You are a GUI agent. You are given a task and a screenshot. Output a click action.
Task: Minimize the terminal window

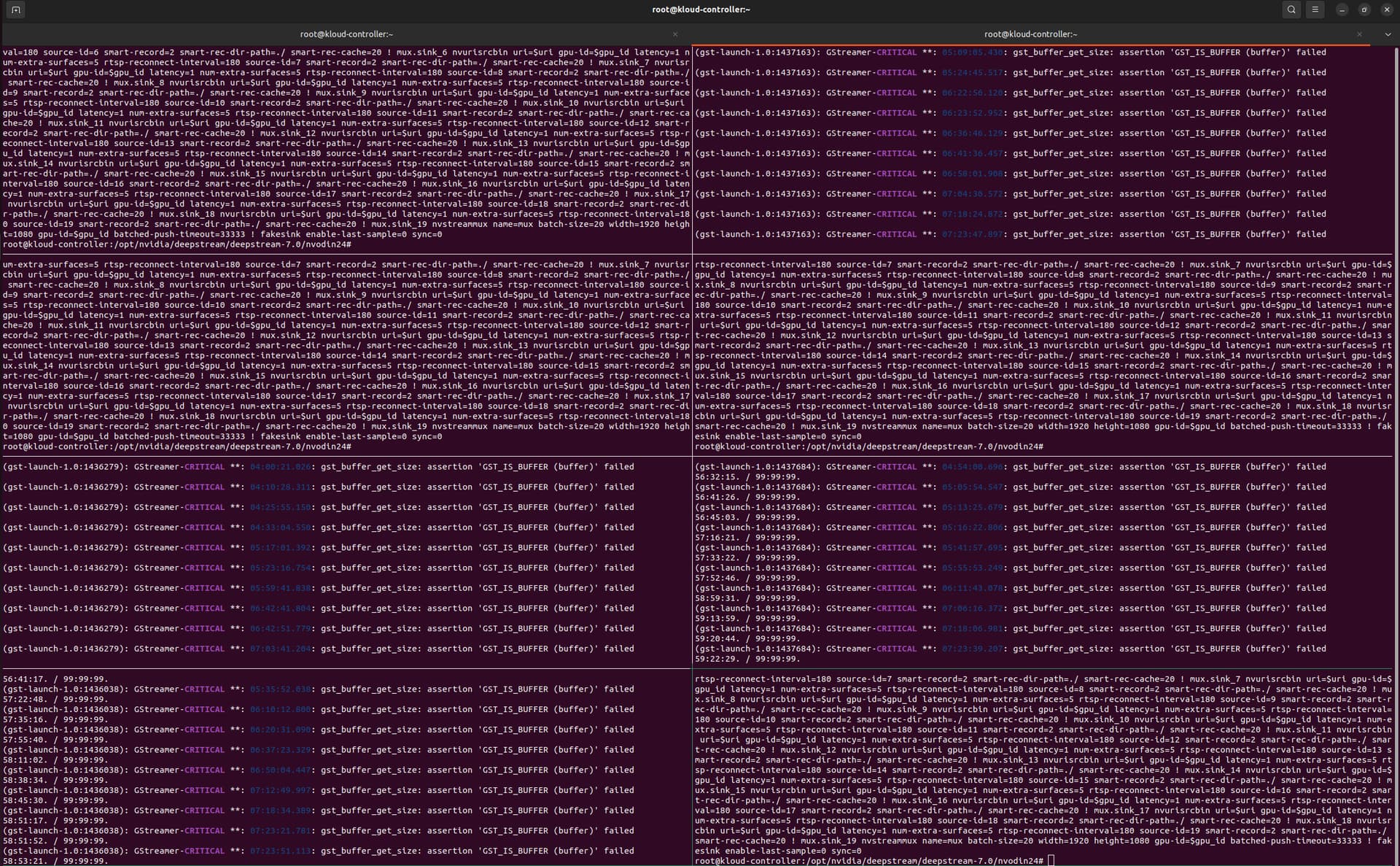pyautogui.click(x=1342, y=9)
